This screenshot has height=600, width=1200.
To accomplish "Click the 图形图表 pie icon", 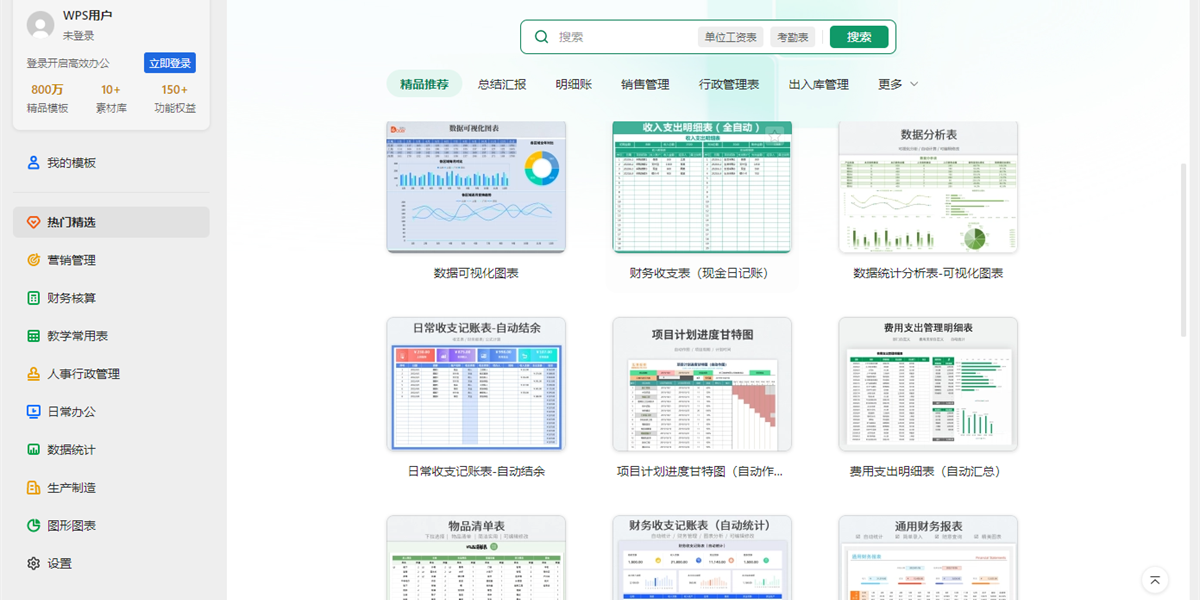I will point(33,526).
